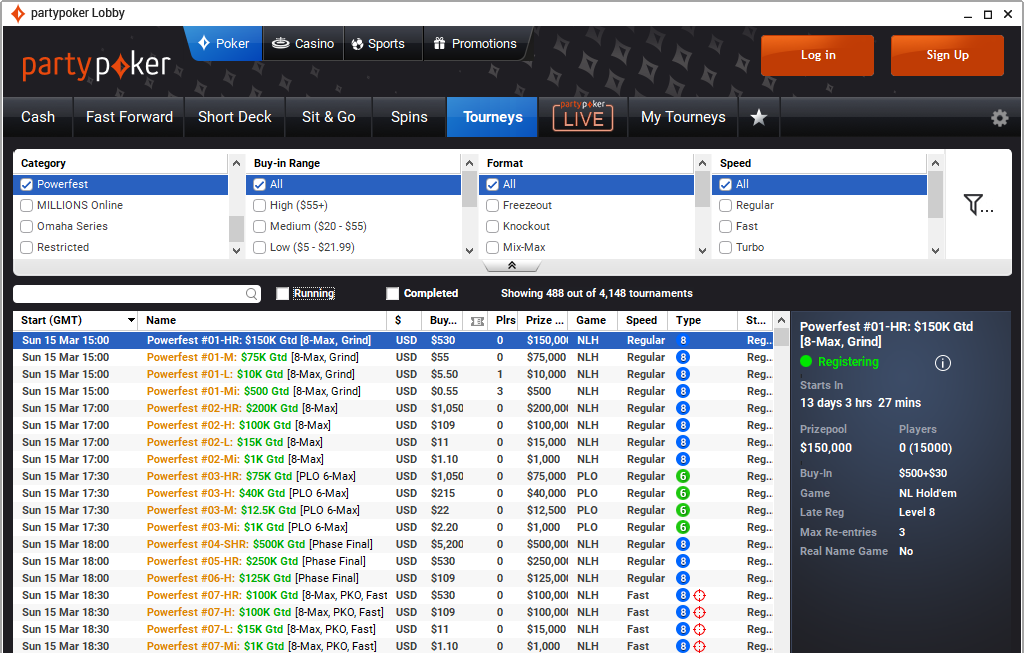Click 8-max icon in Powerfest #06-H row
The height and width of the screenshot is (653, 1024).
point(682,578)
